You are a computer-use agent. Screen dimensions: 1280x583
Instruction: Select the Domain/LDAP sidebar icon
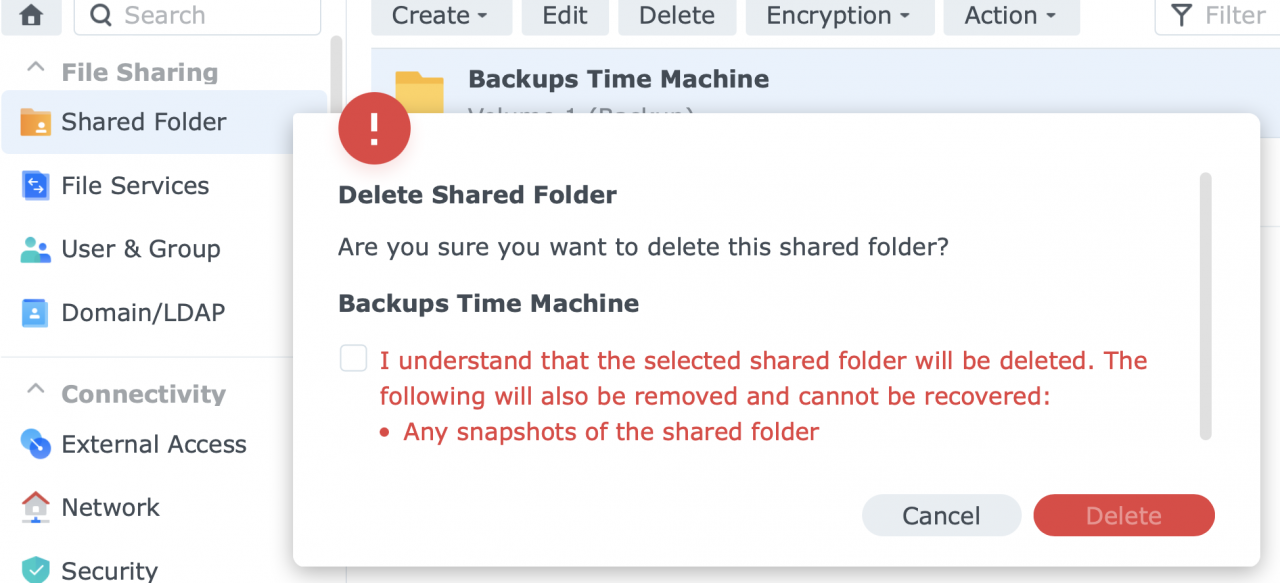(35, 312)
